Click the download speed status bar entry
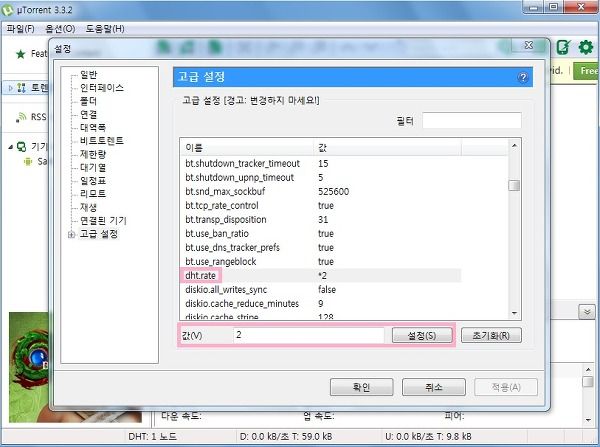600x447 pixels. pos(286,437)
